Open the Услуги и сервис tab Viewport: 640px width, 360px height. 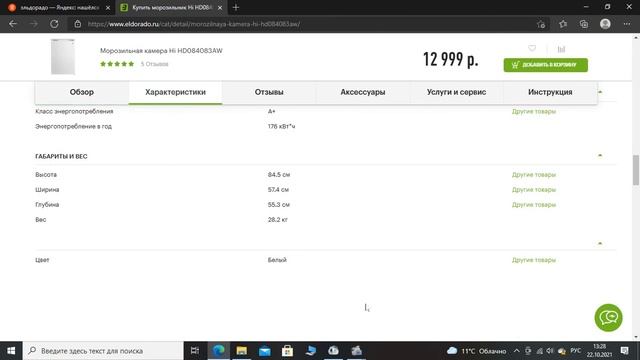pyautogui.click(x=456, y=92)
